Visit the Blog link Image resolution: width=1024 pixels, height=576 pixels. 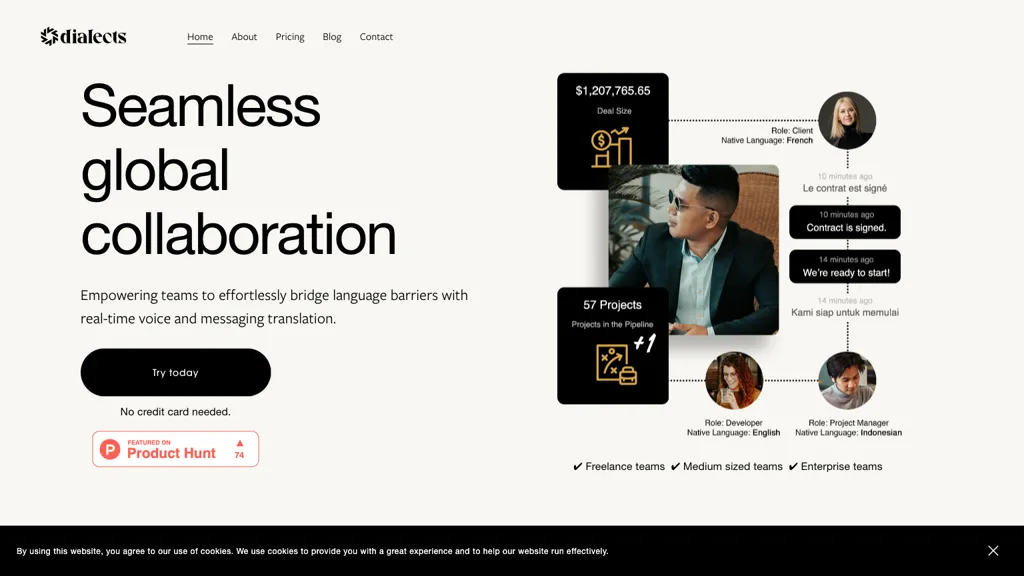pos(332,37)
